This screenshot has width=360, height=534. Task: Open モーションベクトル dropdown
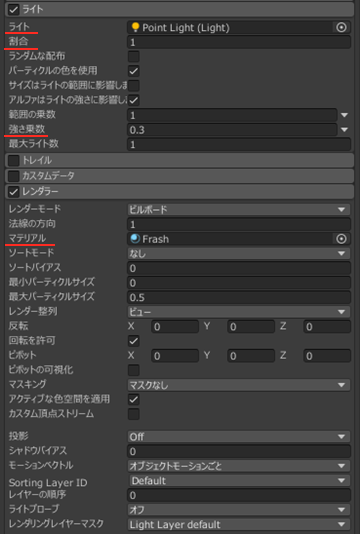[x=239, y=466]
